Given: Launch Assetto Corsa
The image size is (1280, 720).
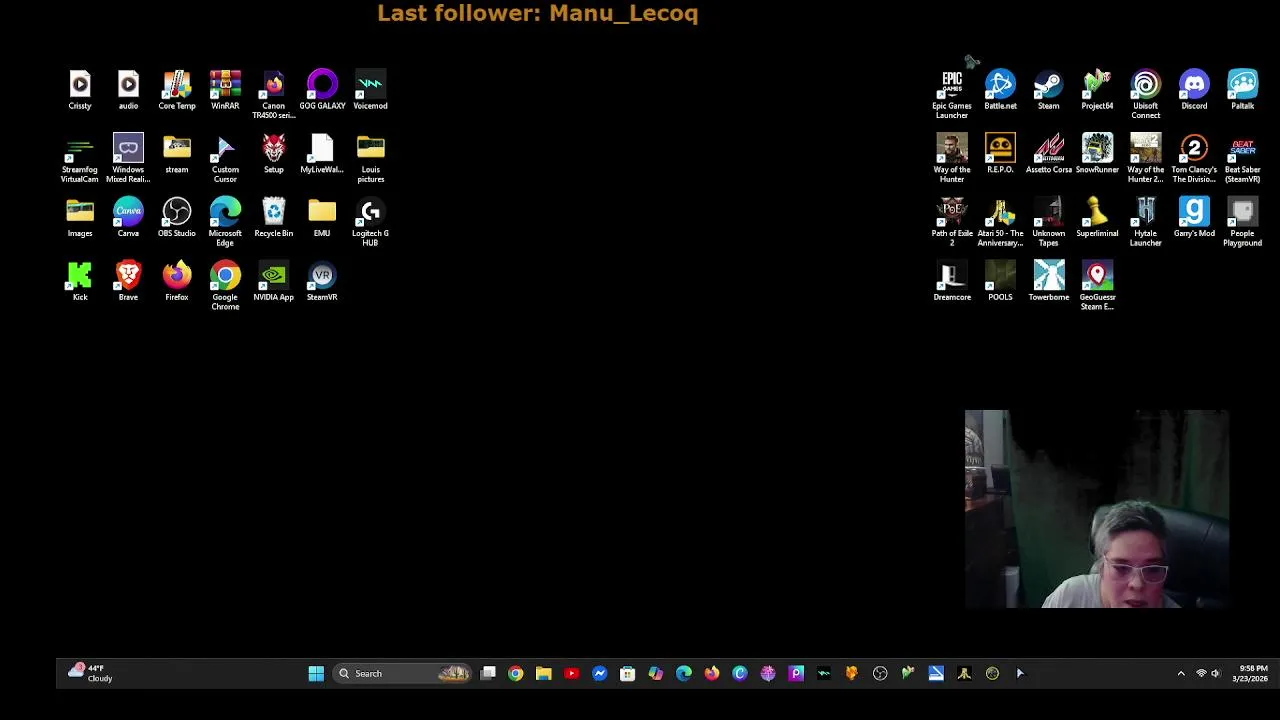Looking at the screenshot, I should [x=1048, y=154].
